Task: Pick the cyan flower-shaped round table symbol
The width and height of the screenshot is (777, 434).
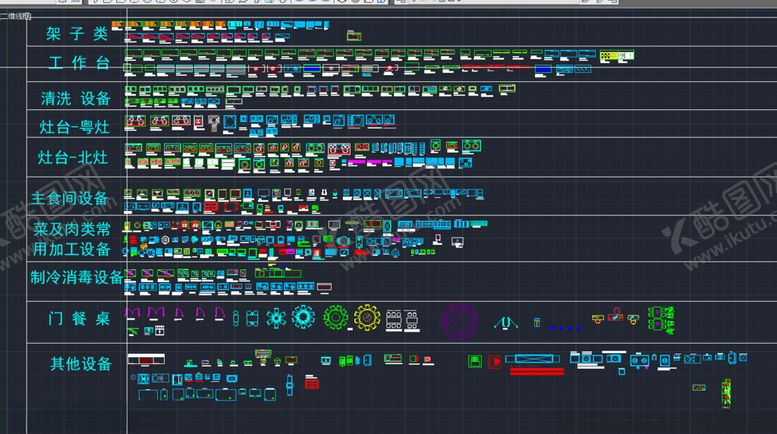Action: click(x=303, y=319)
